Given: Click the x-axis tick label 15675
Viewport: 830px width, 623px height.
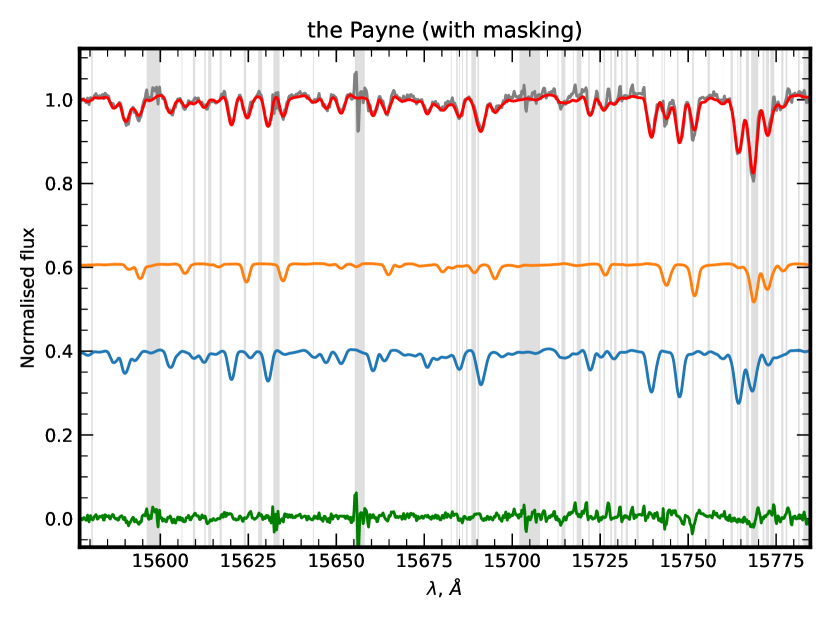Looking at the screenshot, I should (x=424, y=561).
